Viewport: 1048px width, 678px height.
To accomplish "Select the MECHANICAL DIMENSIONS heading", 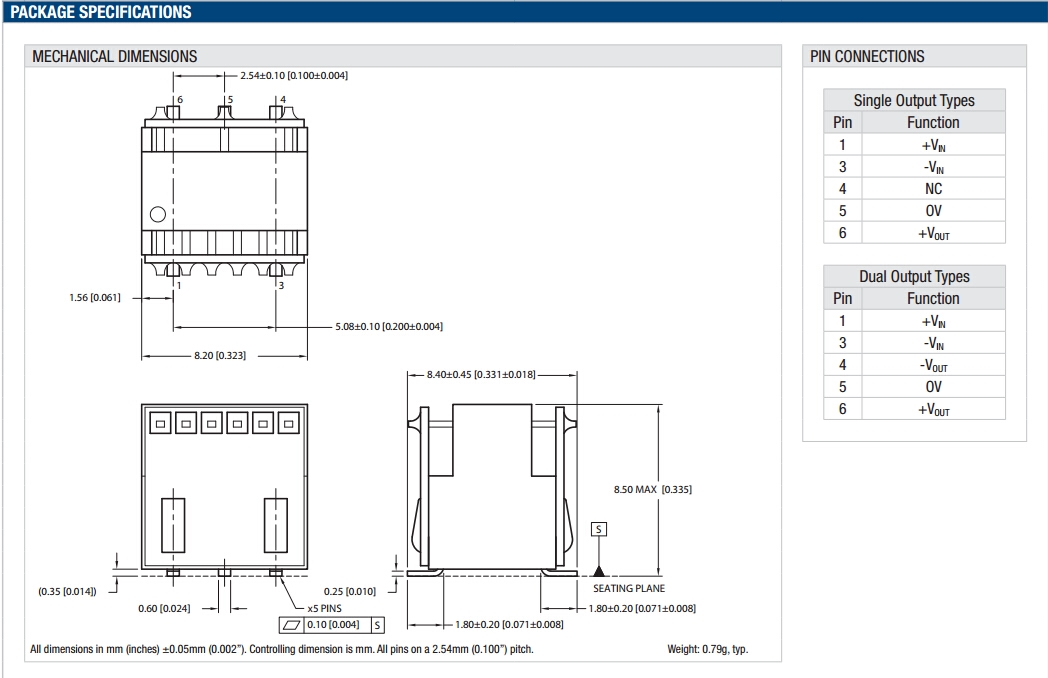I will tap(115, 56).
